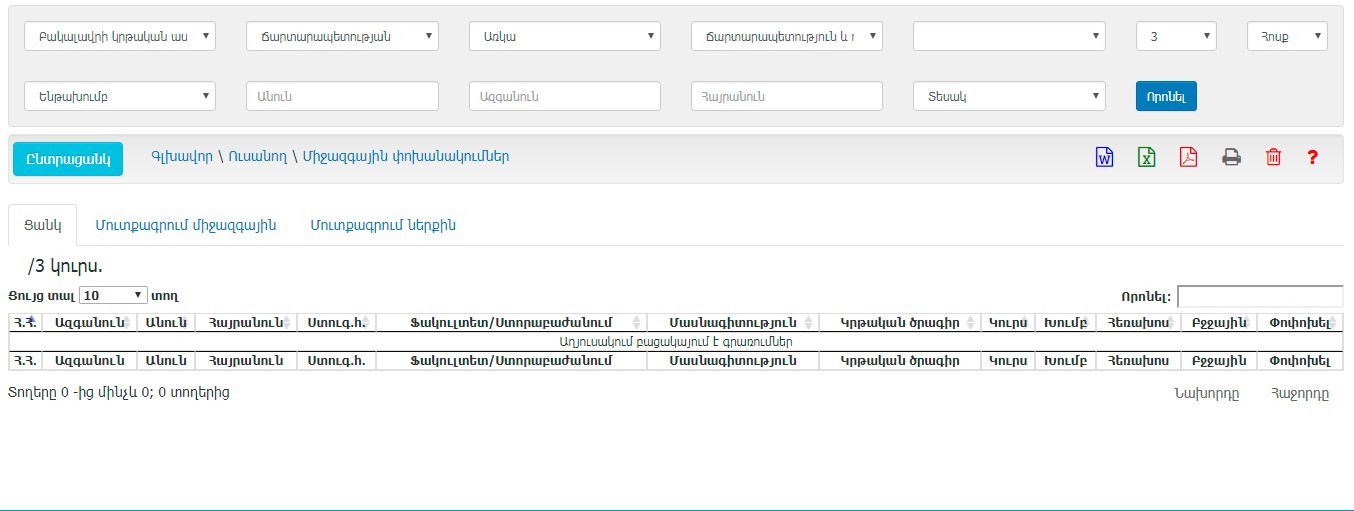Image resolution: width=1354 pixels, height=511 pixels.
Task: Click the printer icon
Action: [x=1231, y=157]
